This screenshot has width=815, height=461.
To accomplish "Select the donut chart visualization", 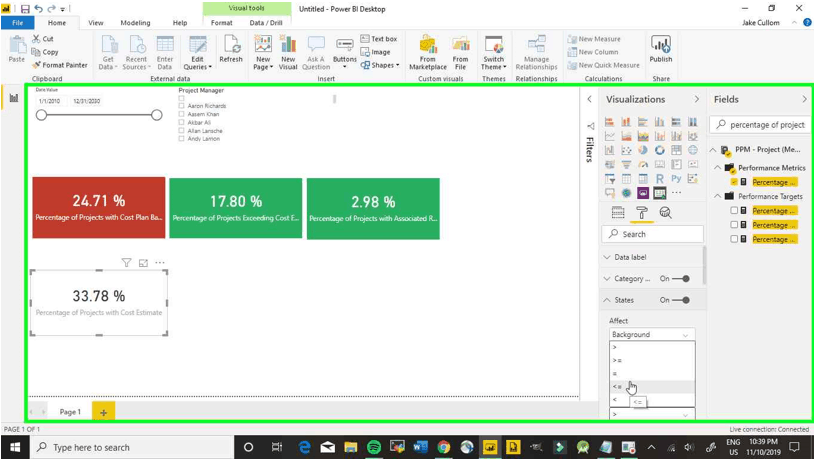I will pyautogui.click(x=660, y=150).
